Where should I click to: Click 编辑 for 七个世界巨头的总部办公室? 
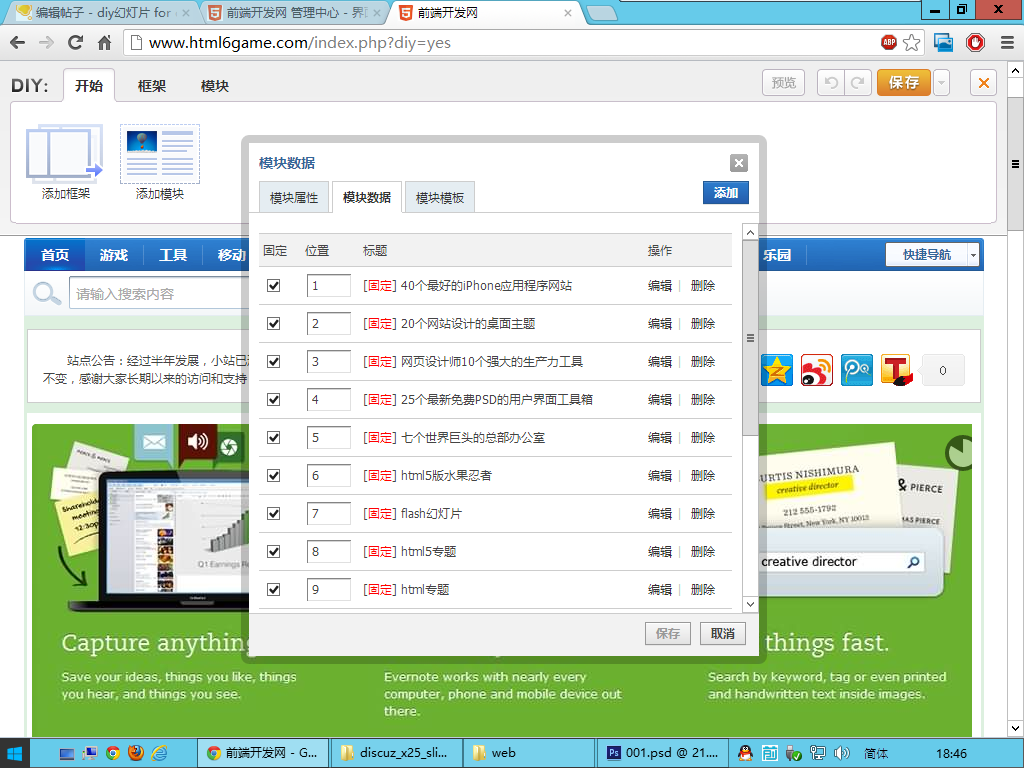(x=660, y=438)
